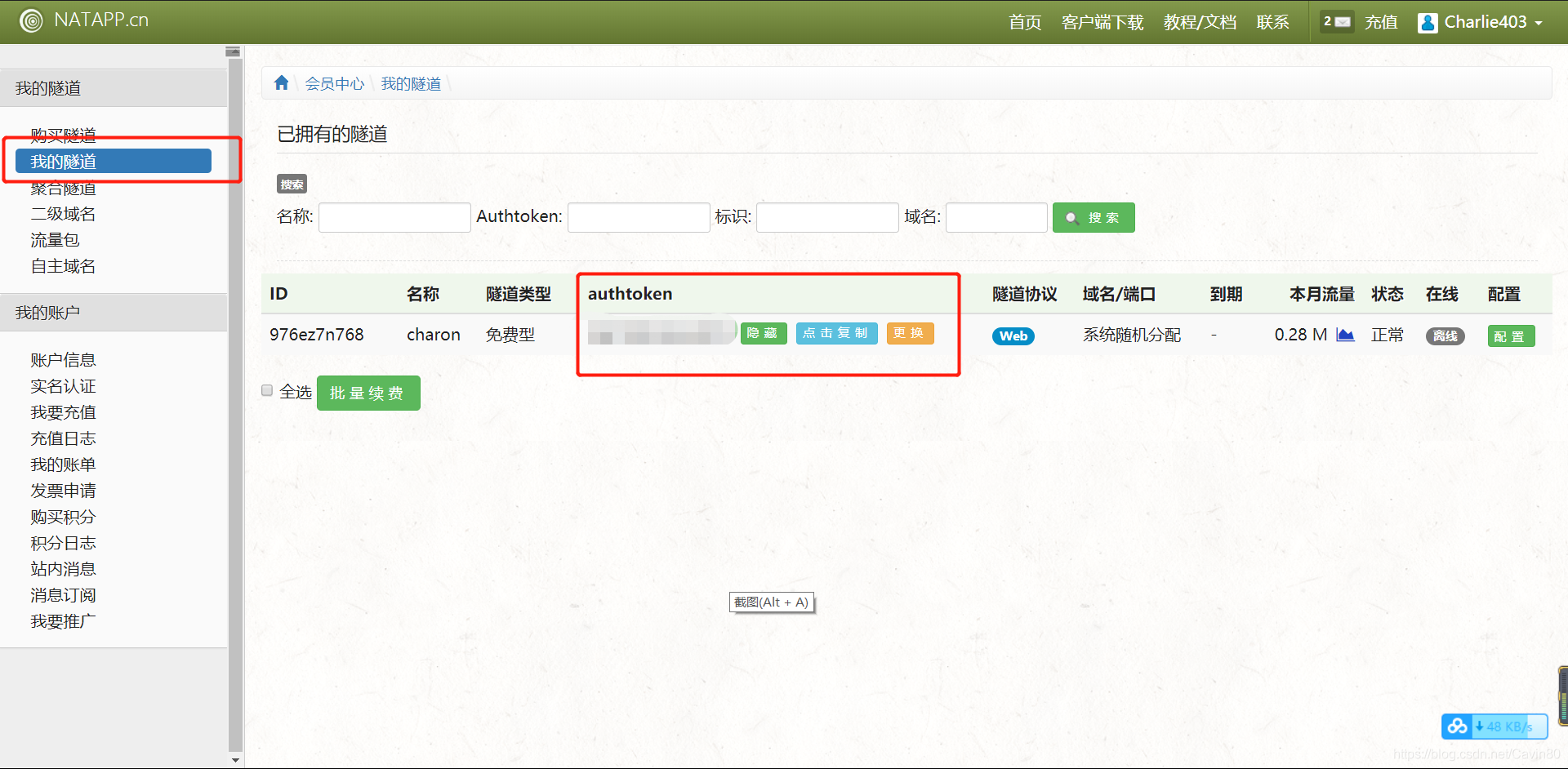This screenshot has height=769, width=1568.
Task: Click the cloud download speed widget icon
Action: [1457, 726]
